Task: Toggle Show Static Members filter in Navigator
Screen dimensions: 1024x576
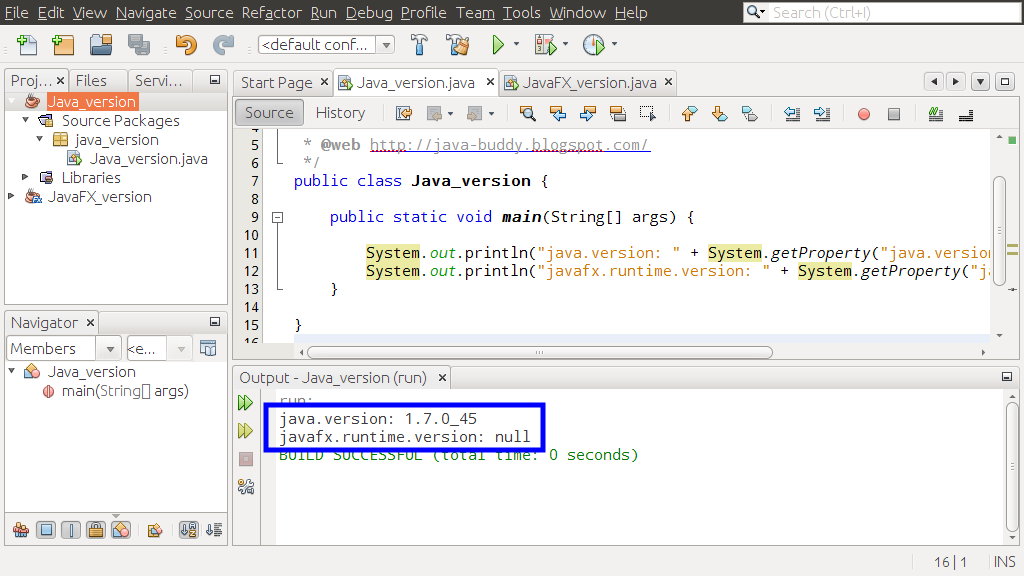Action: [71, 530]
